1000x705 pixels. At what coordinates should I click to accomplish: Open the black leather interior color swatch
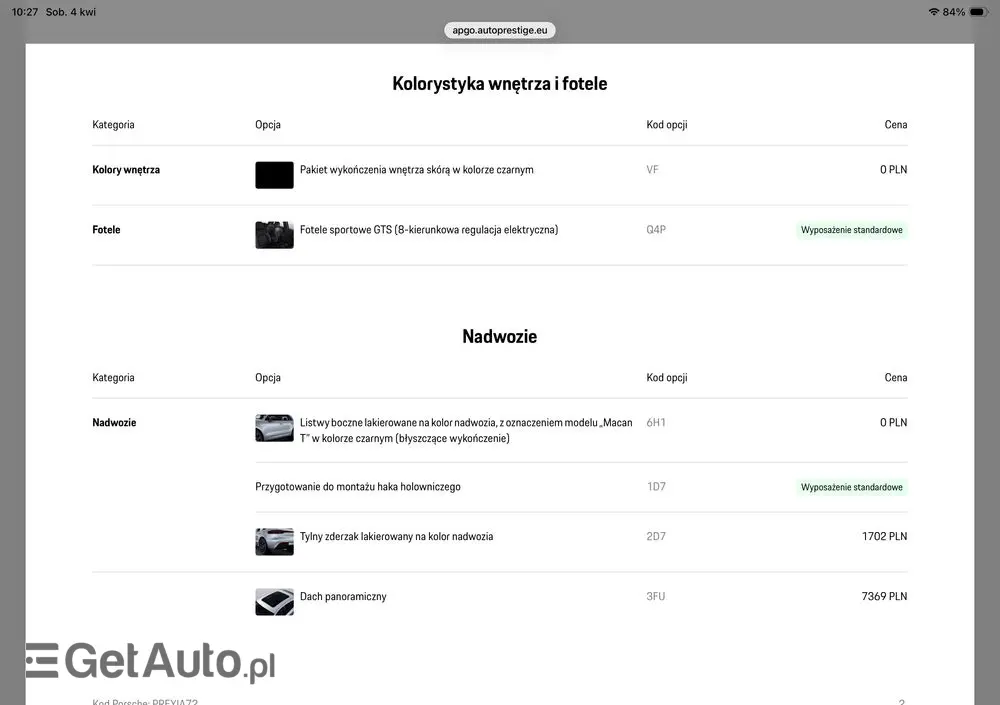(274, 175)
